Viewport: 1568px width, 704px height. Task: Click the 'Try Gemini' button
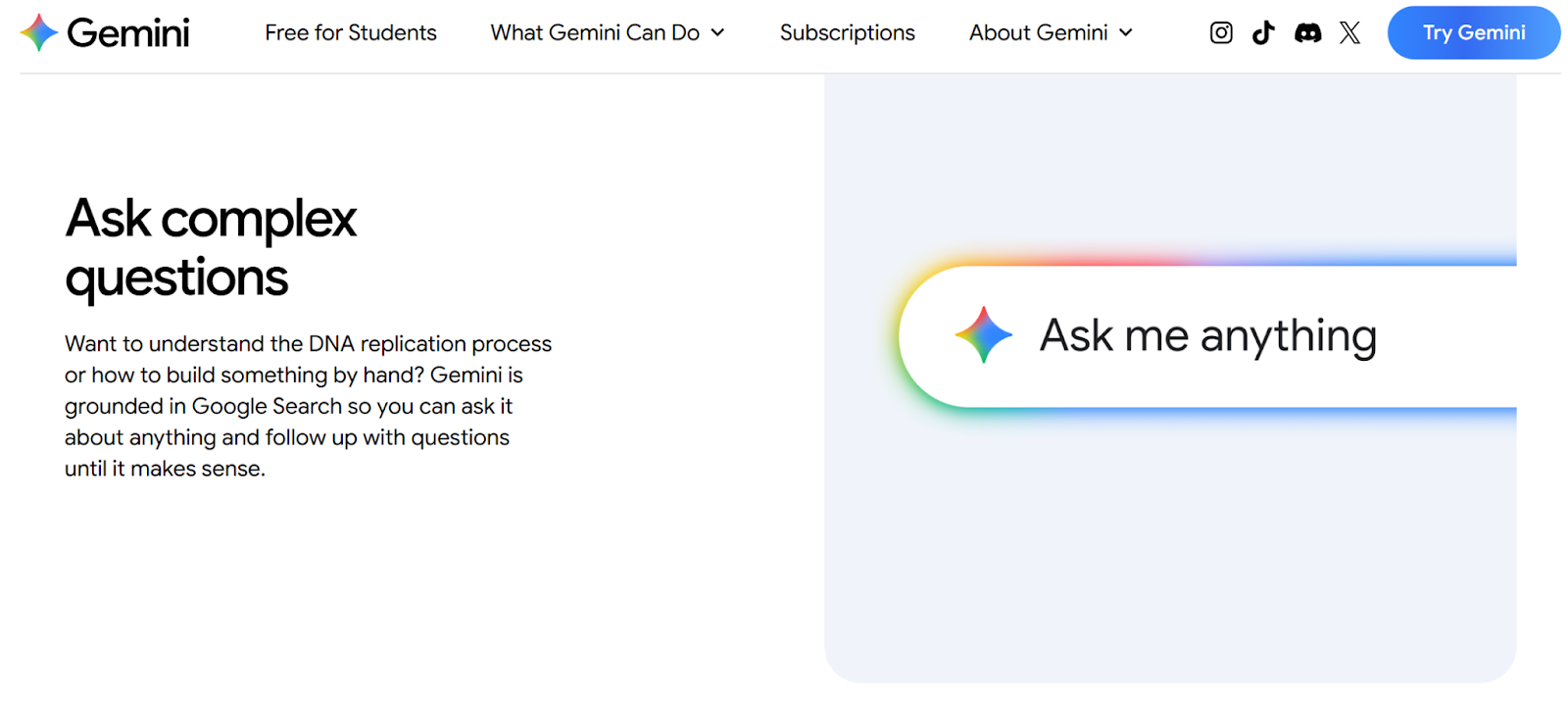point(1473,32)
